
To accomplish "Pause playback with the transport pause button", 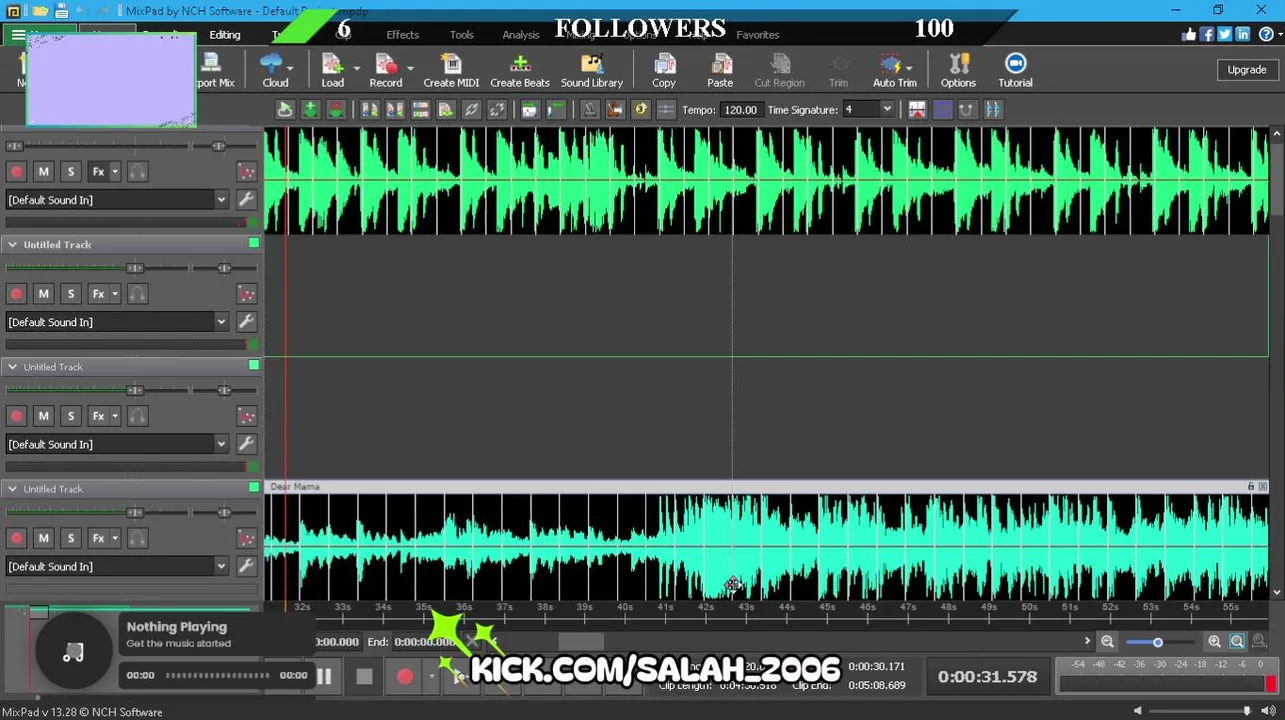I will (324, 677).
